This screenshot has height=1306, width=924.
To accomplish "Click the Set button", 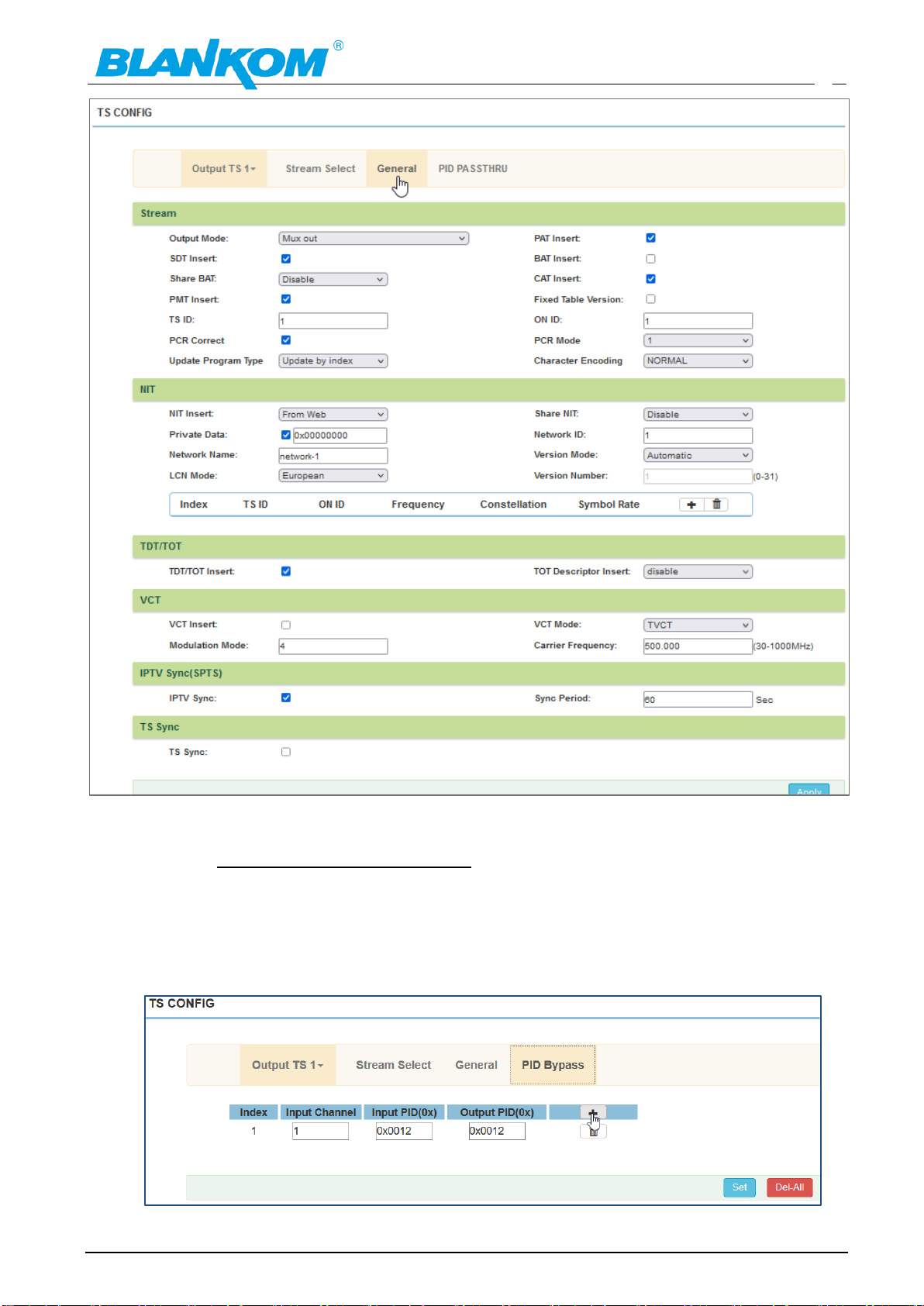I will pos(740,1187).
